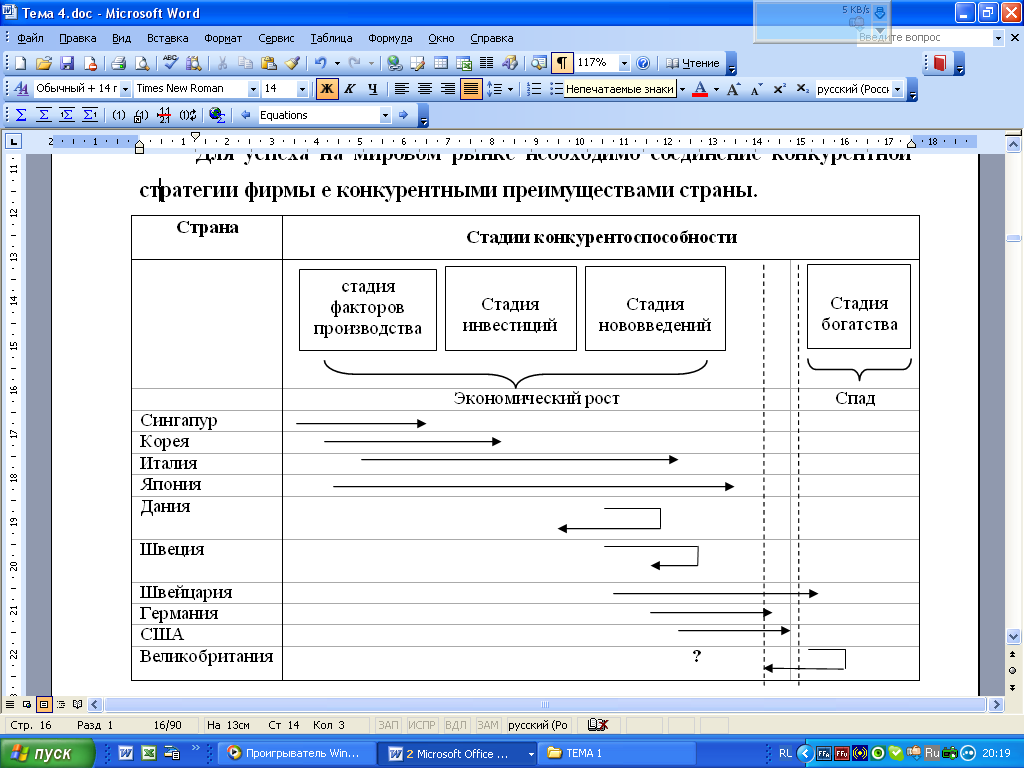
Task: Toggle bold formatting Ж
Action: pos(327,89)
